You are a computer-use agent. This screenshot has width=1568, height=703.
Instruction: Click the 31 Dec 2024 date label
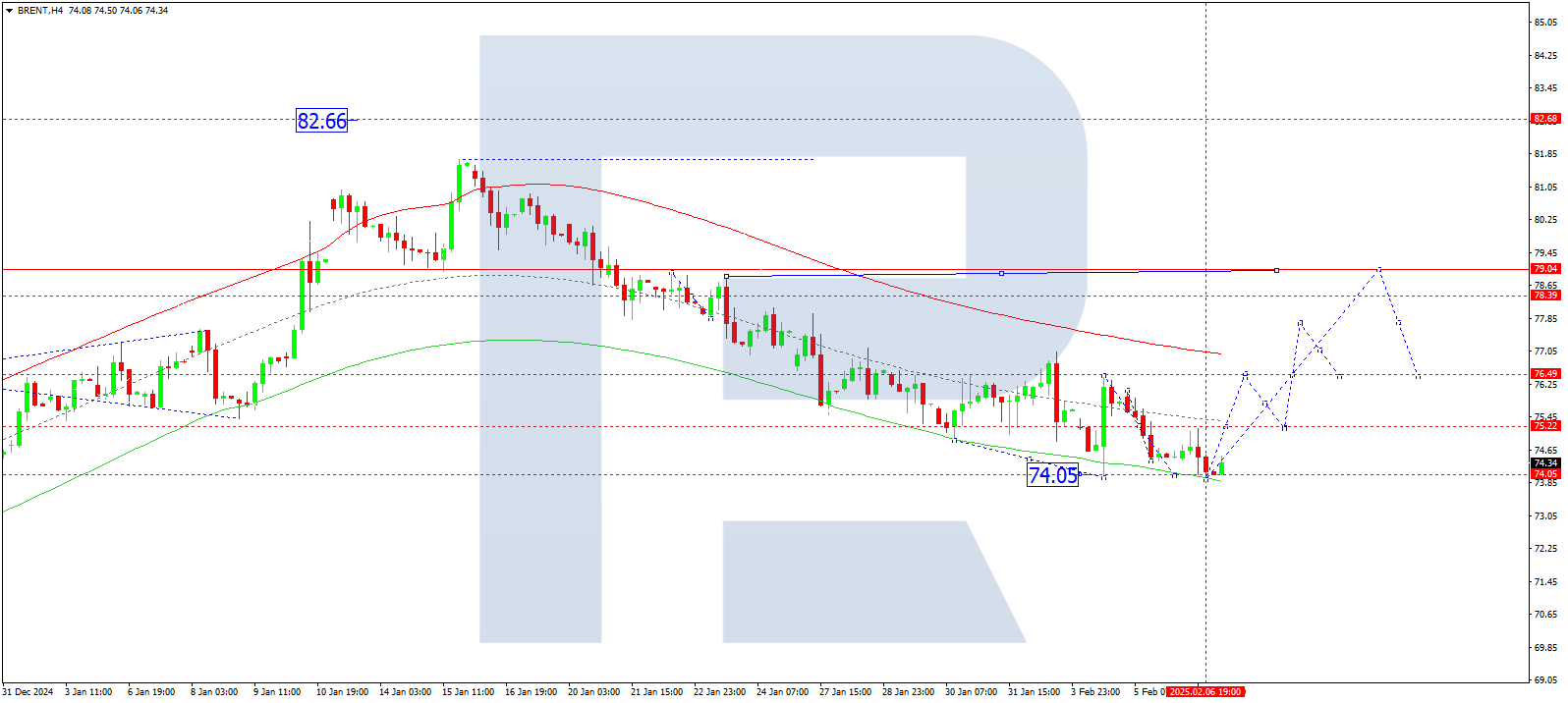(x=28, y=692)
